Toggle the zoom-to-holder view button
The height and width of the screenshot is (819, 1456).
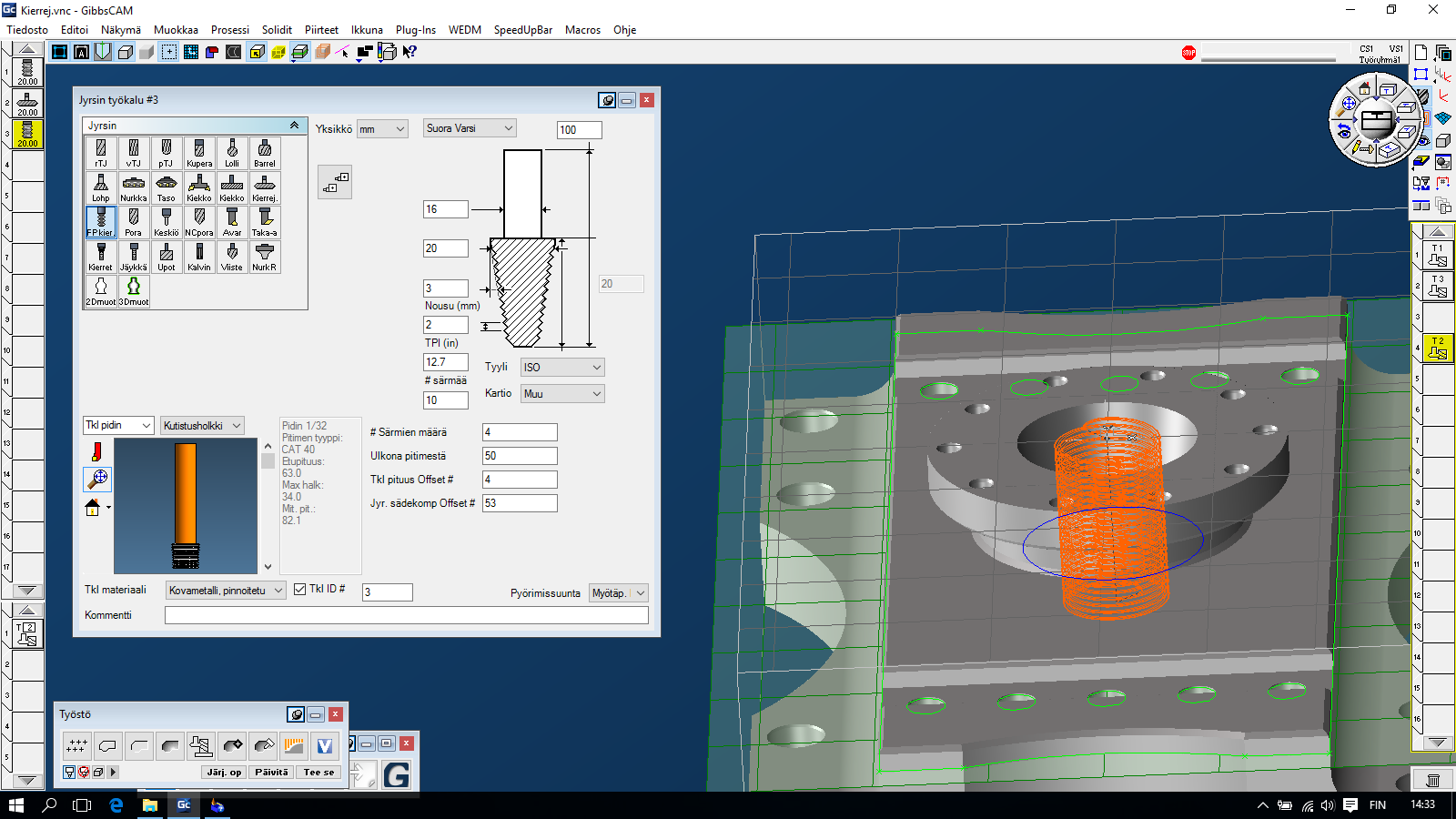click(x=97, y=478)
